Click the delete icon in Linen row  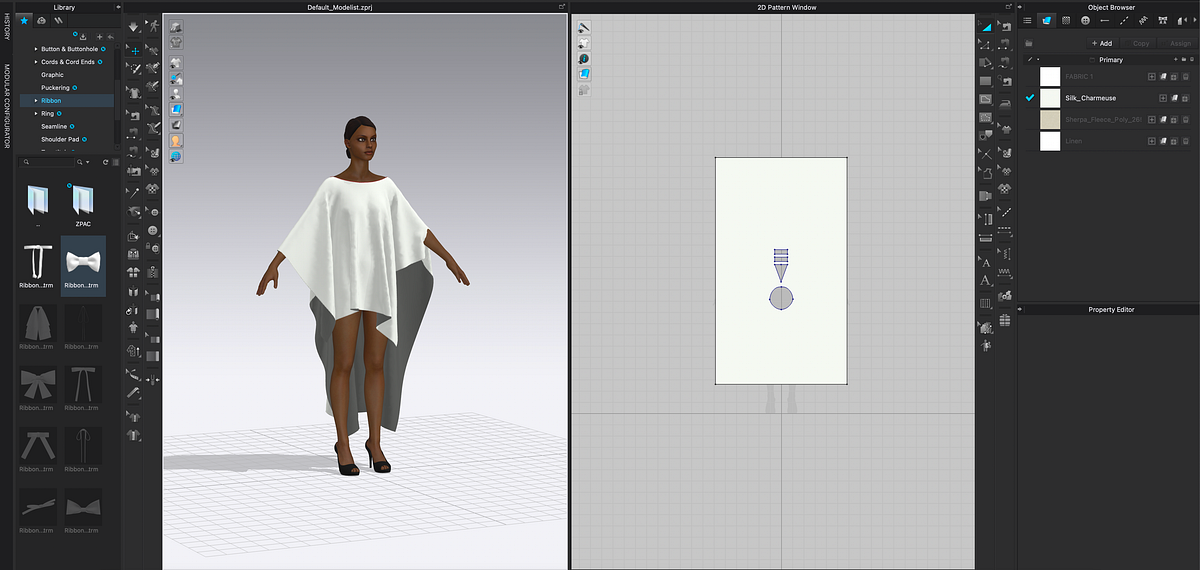tap(1185, 141)
